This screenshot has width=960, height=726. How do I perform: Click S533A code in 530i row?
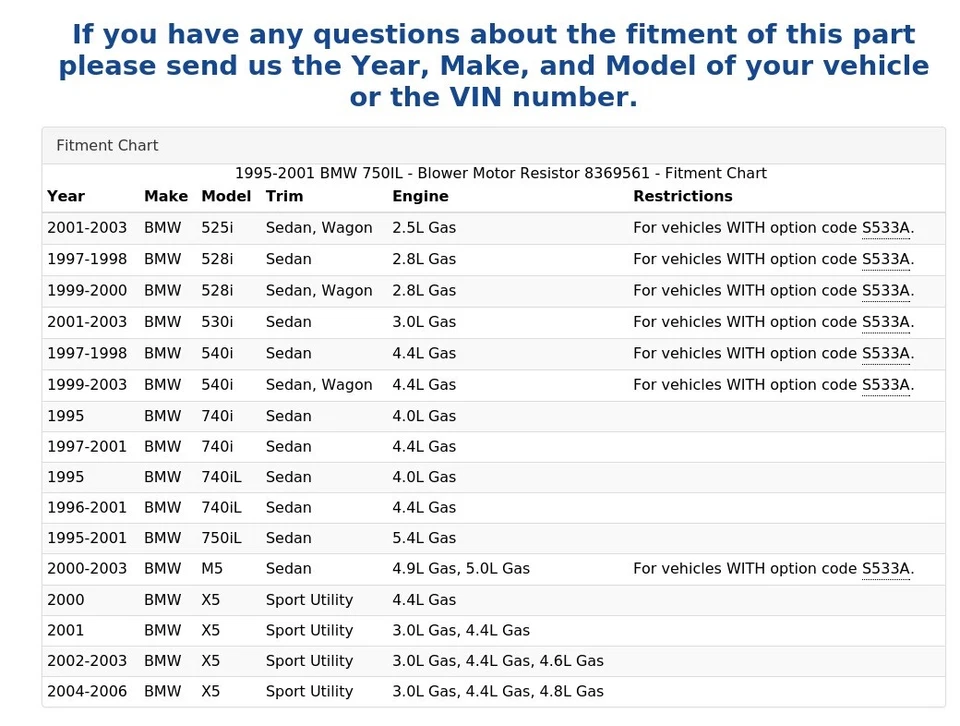click(x=885, y=322)
